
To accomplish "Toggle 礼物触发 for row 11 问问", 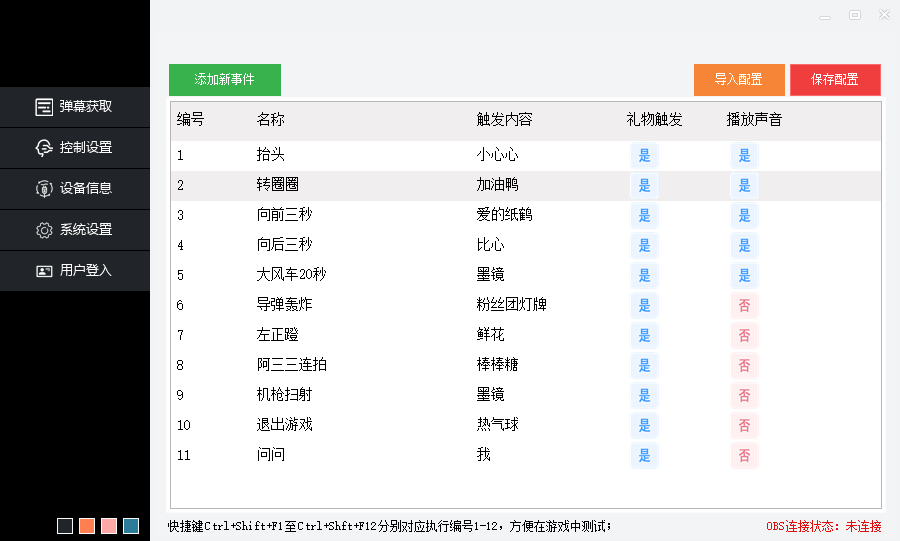I will coord(644,456).
